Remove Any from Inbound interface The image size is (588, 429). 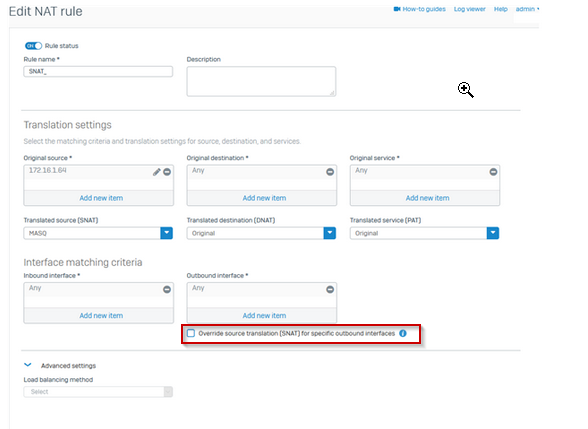pyautogui.click(x=167, y=290)
